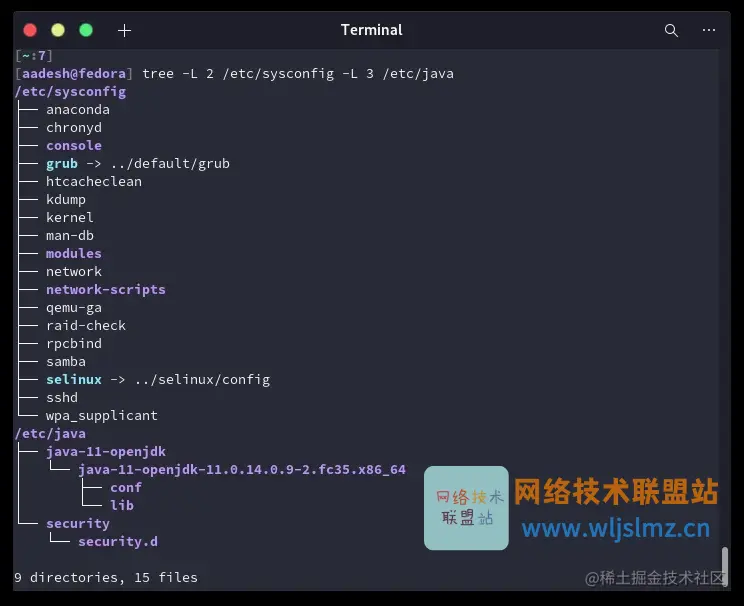This screenshot has width=744, height=606.
Task: Click the '9 directories, 15 files' summary
Action: 106,578
